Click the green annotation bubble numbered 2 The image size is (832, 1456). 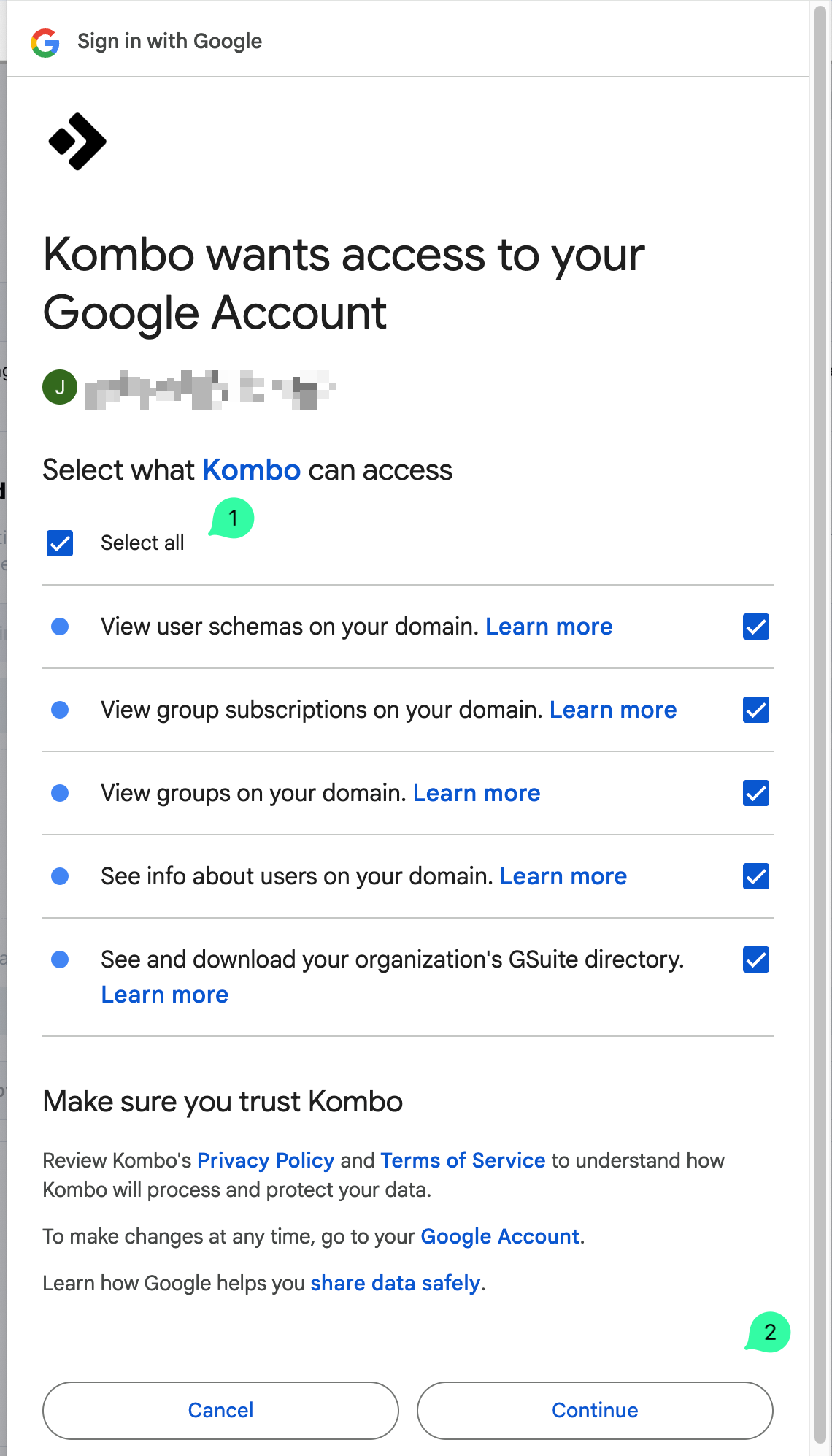[x=769, y=1332]
